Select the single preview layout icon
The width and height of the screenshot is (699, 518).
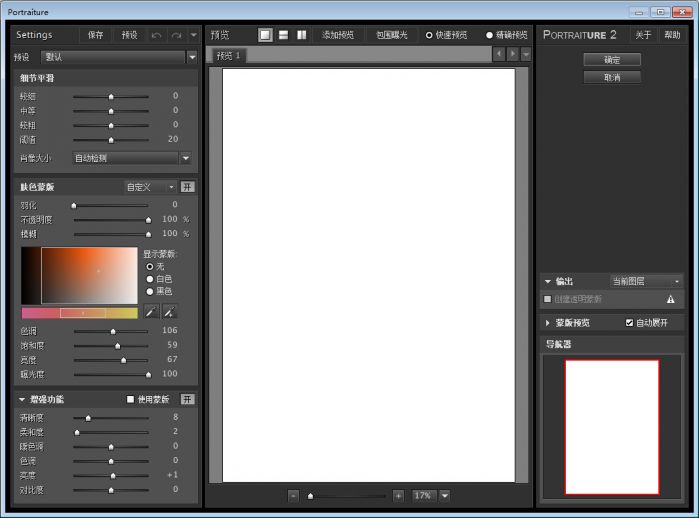pos(265,35)
